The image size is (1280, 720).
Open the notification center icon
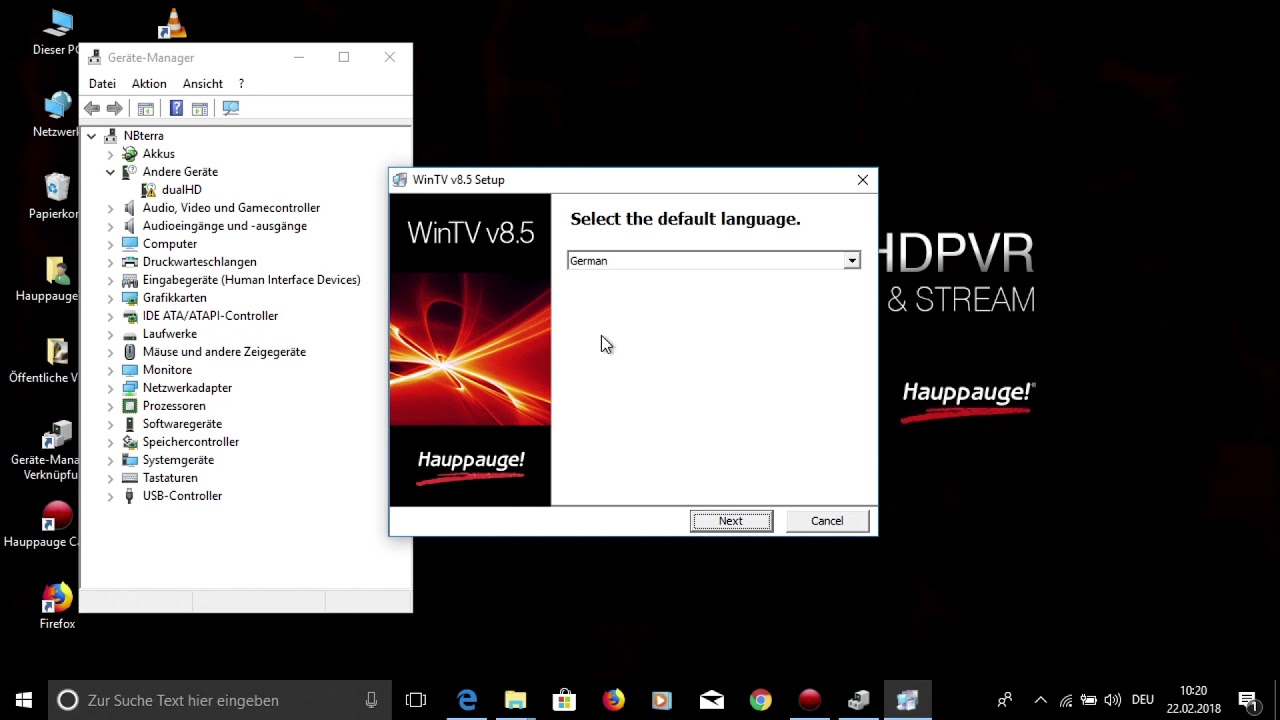point(1247,700)
